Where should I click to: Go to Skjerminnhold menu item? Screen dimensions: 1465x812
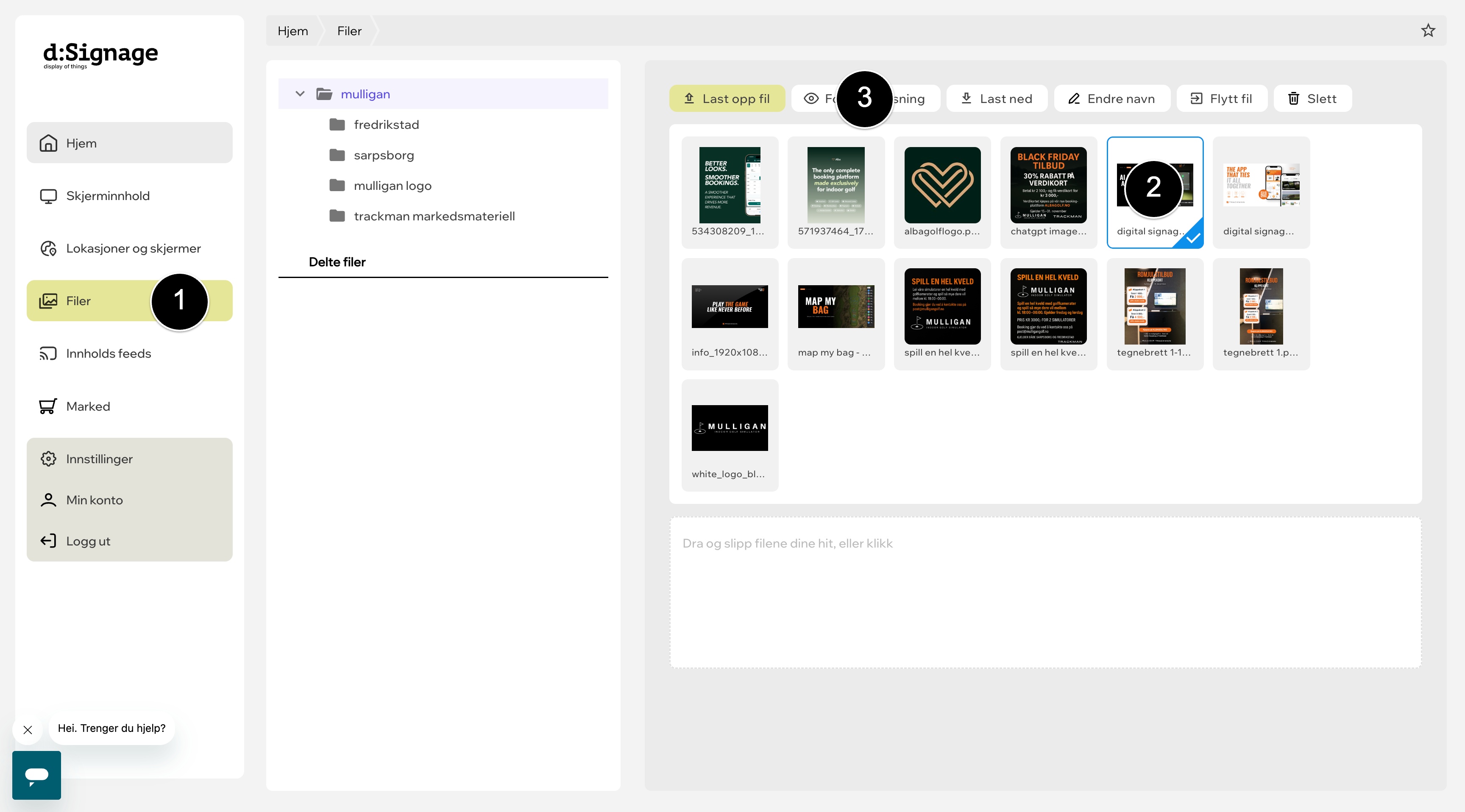pos(130,196)
